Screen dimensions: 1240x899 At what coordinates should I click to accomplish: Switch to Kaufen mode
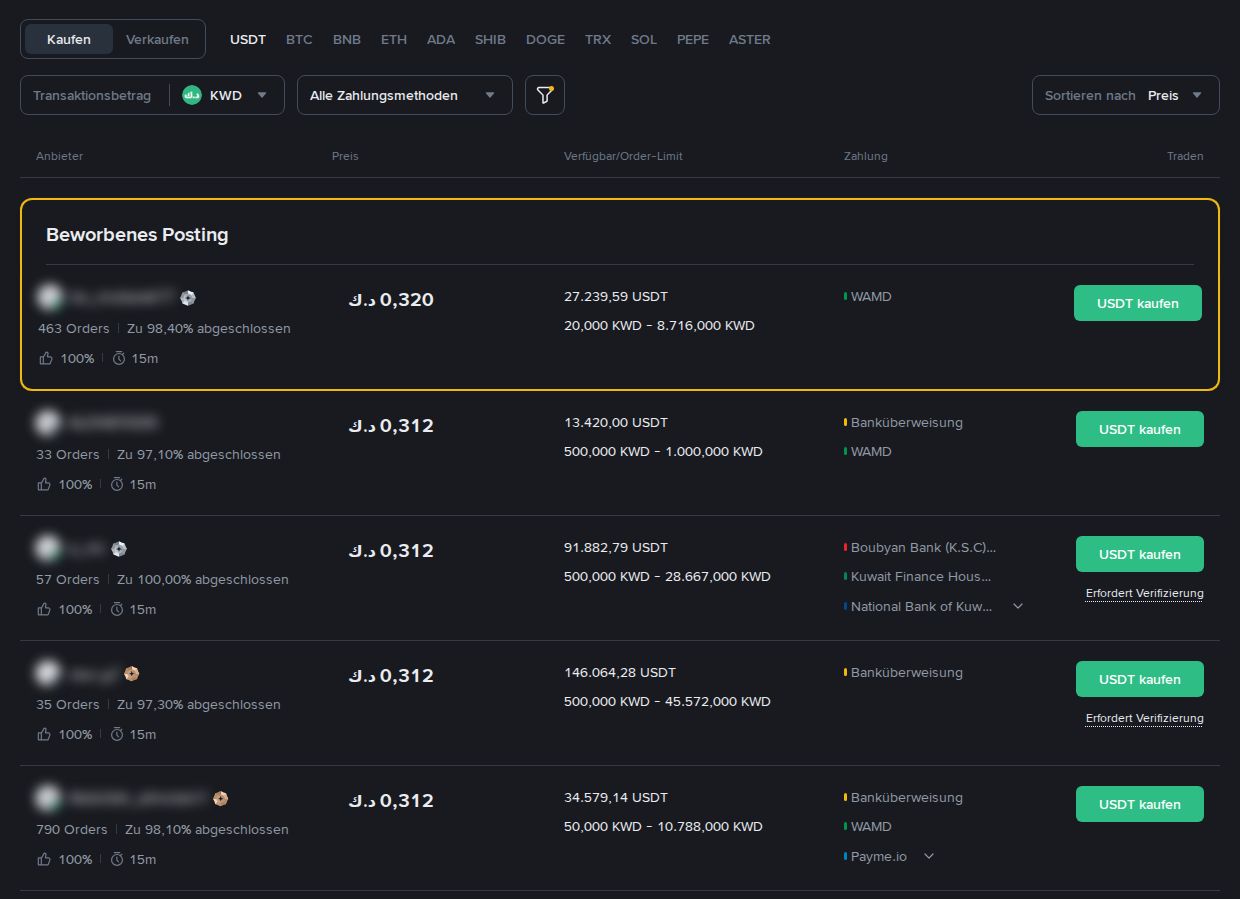click(x=69, y=39)
